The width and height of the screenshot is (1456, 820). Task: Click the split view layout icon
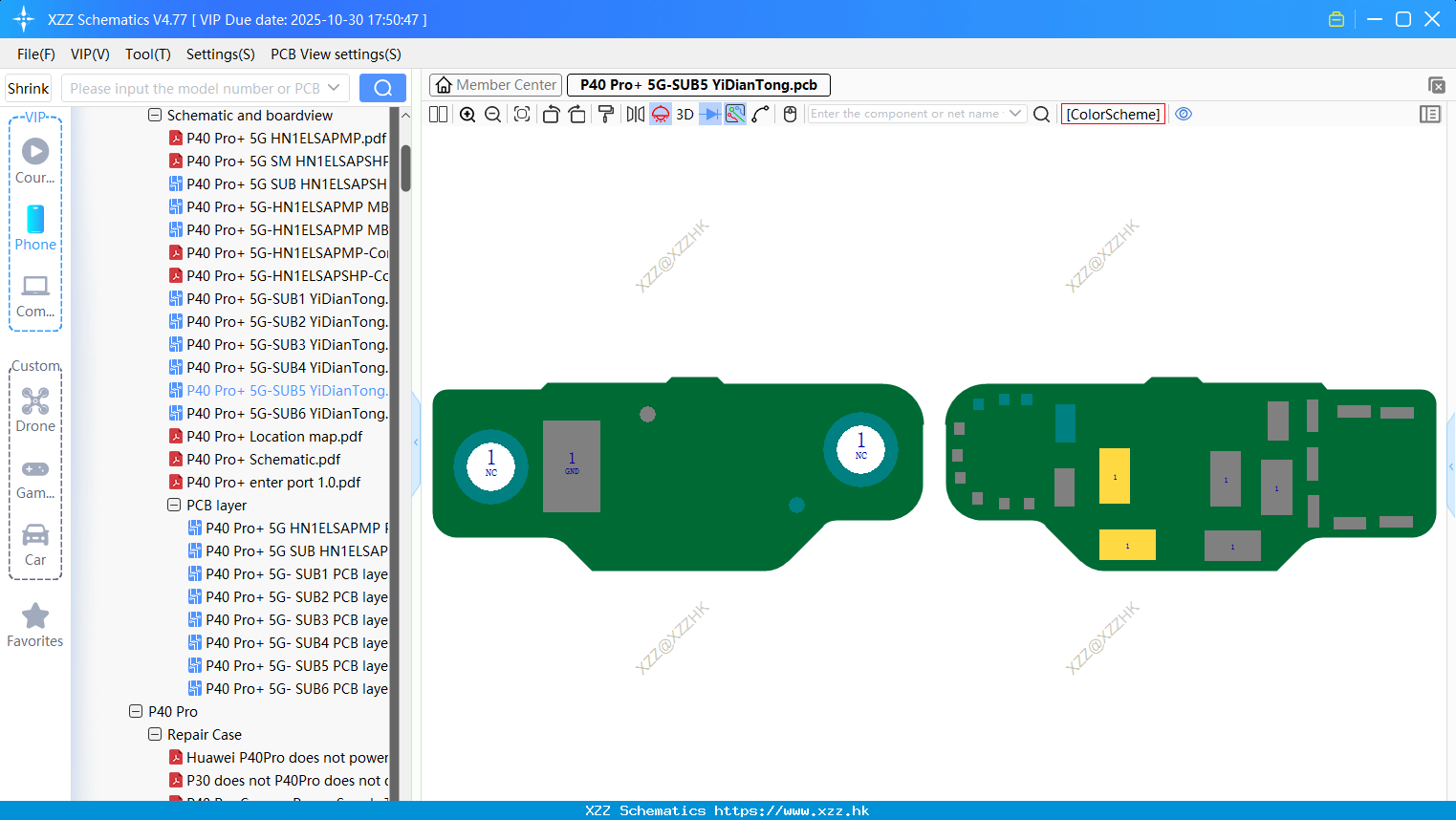click(x=438, y=114)
